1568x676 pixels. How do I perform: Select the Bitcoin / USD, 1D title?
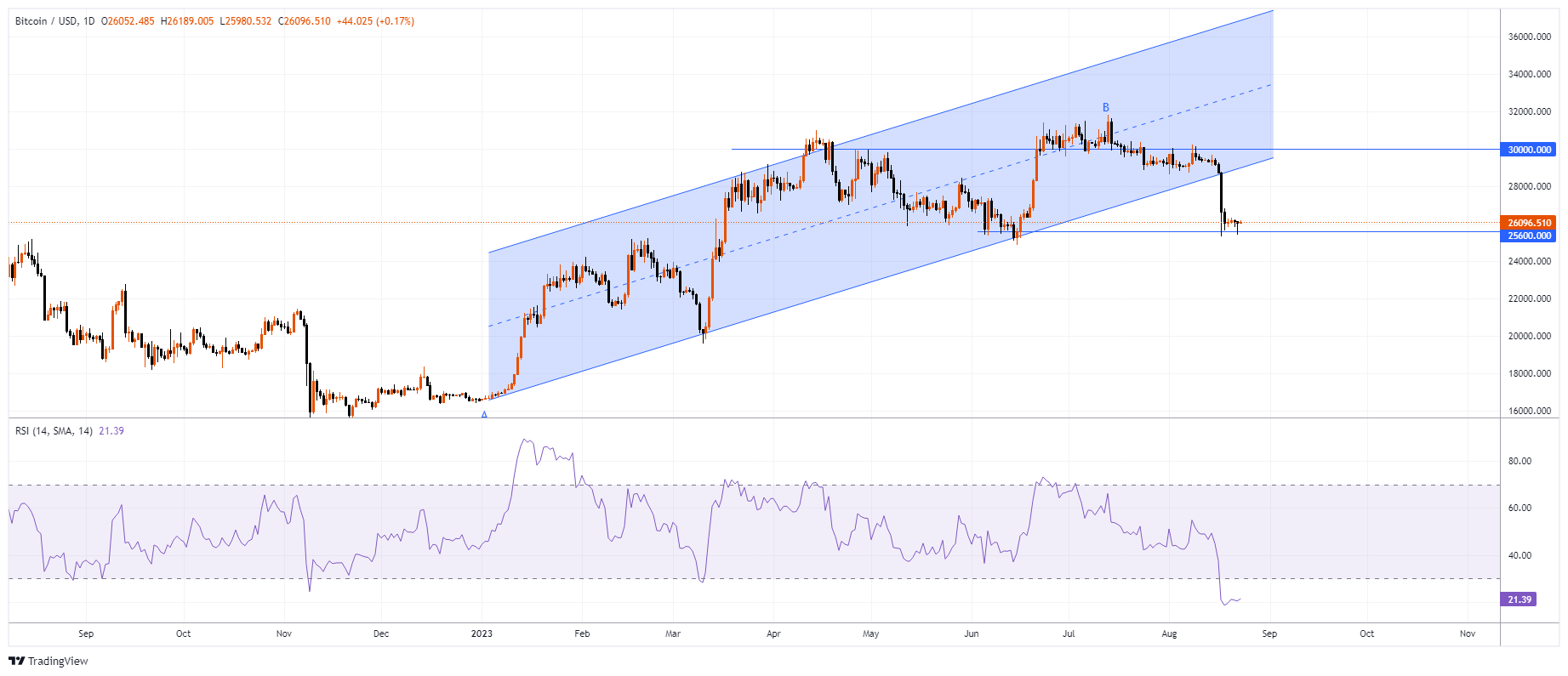coord(54,21)
